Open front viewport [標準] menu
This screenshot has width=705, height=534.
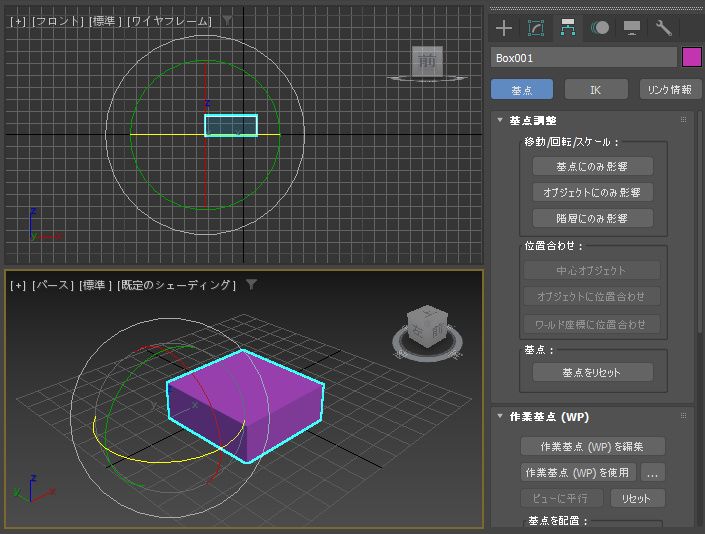click(x=105, y=21)
